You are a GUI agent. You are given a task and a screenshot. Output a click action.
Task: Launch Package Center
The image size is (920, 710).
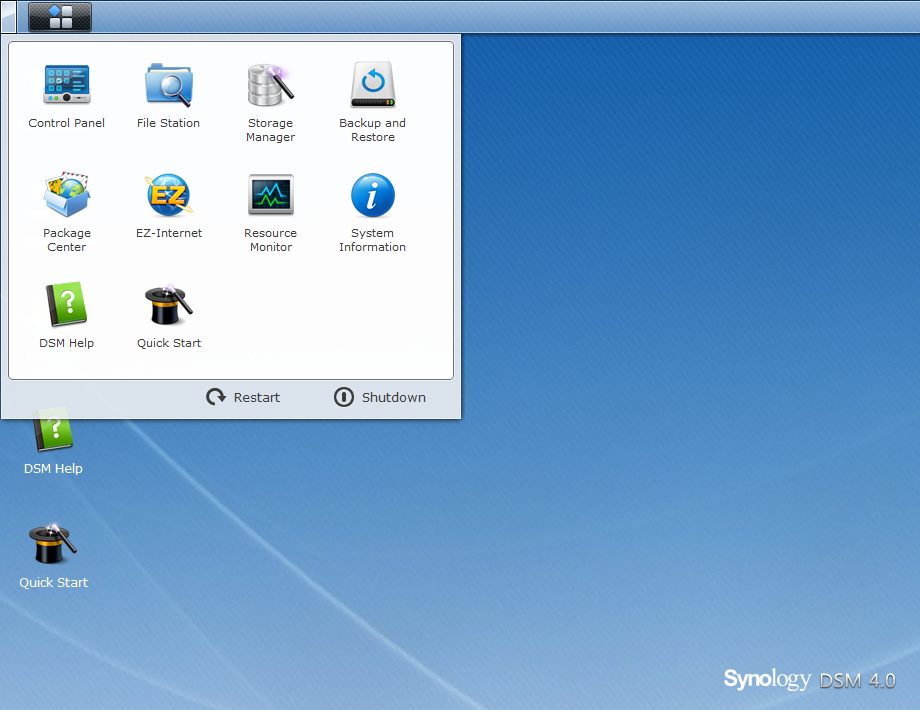click(x=66, y=212)
